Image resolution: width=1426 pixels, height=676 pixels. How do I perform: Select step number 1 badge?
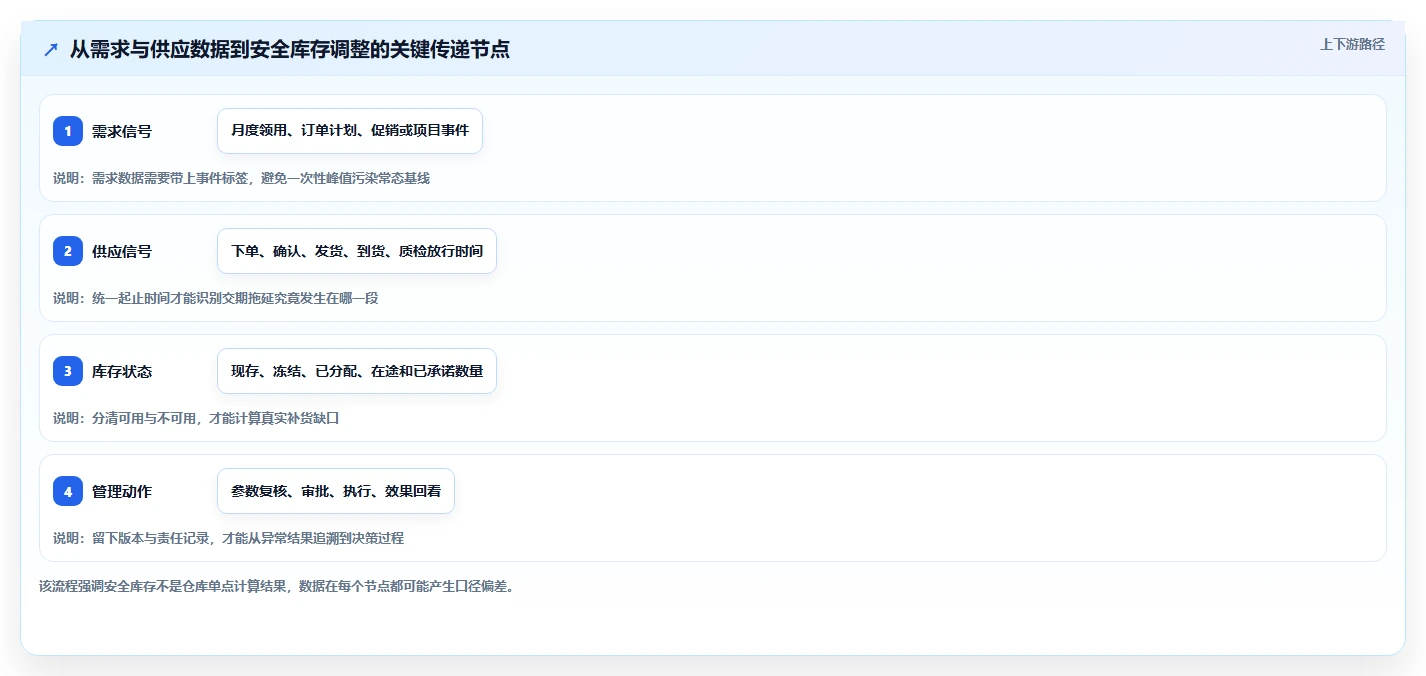tap(68, 131)
